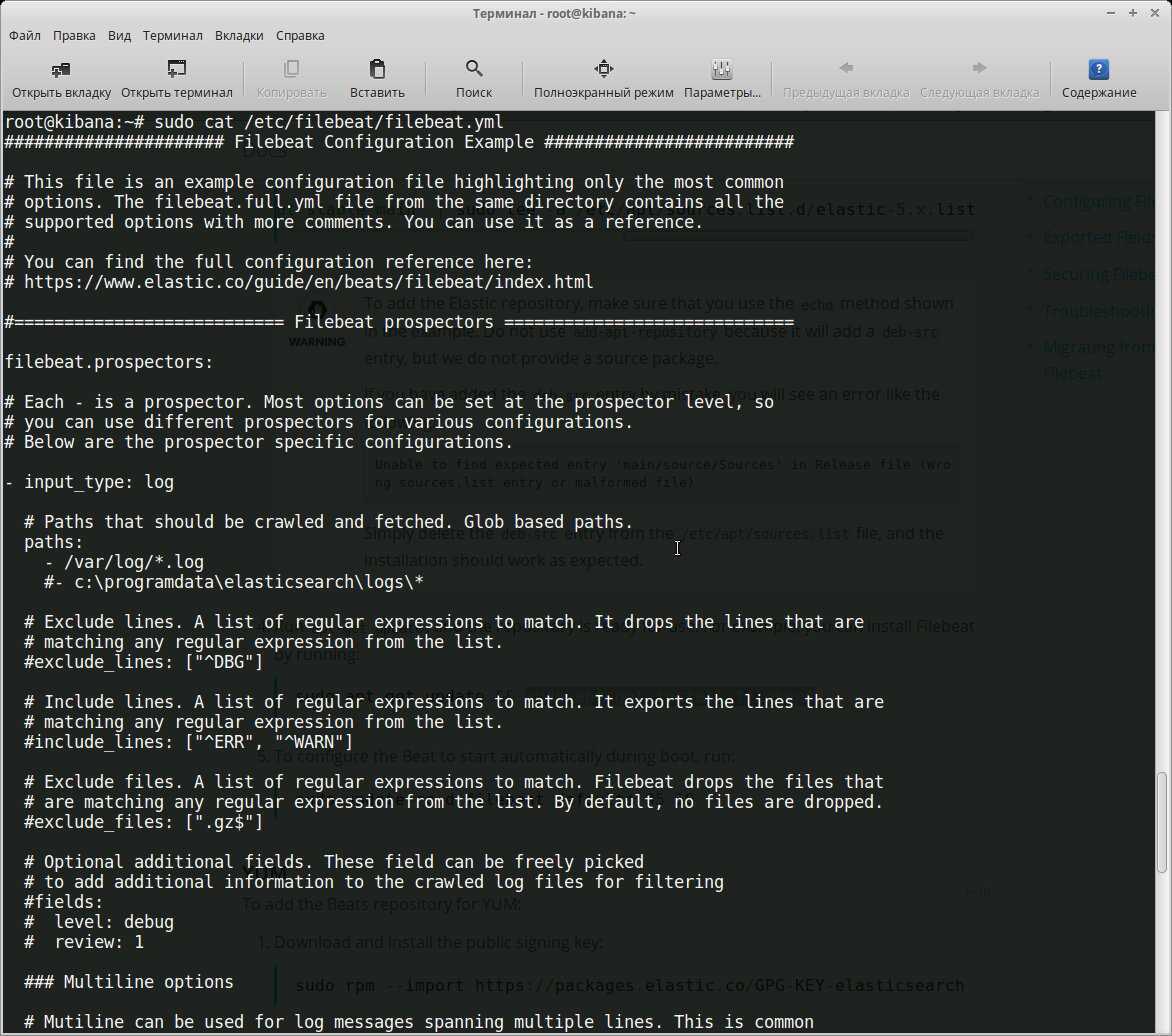1172x1036 pixels.
Task: Click the terminal vertical scrollbar thumb
Action: [x=1163, y=820]
